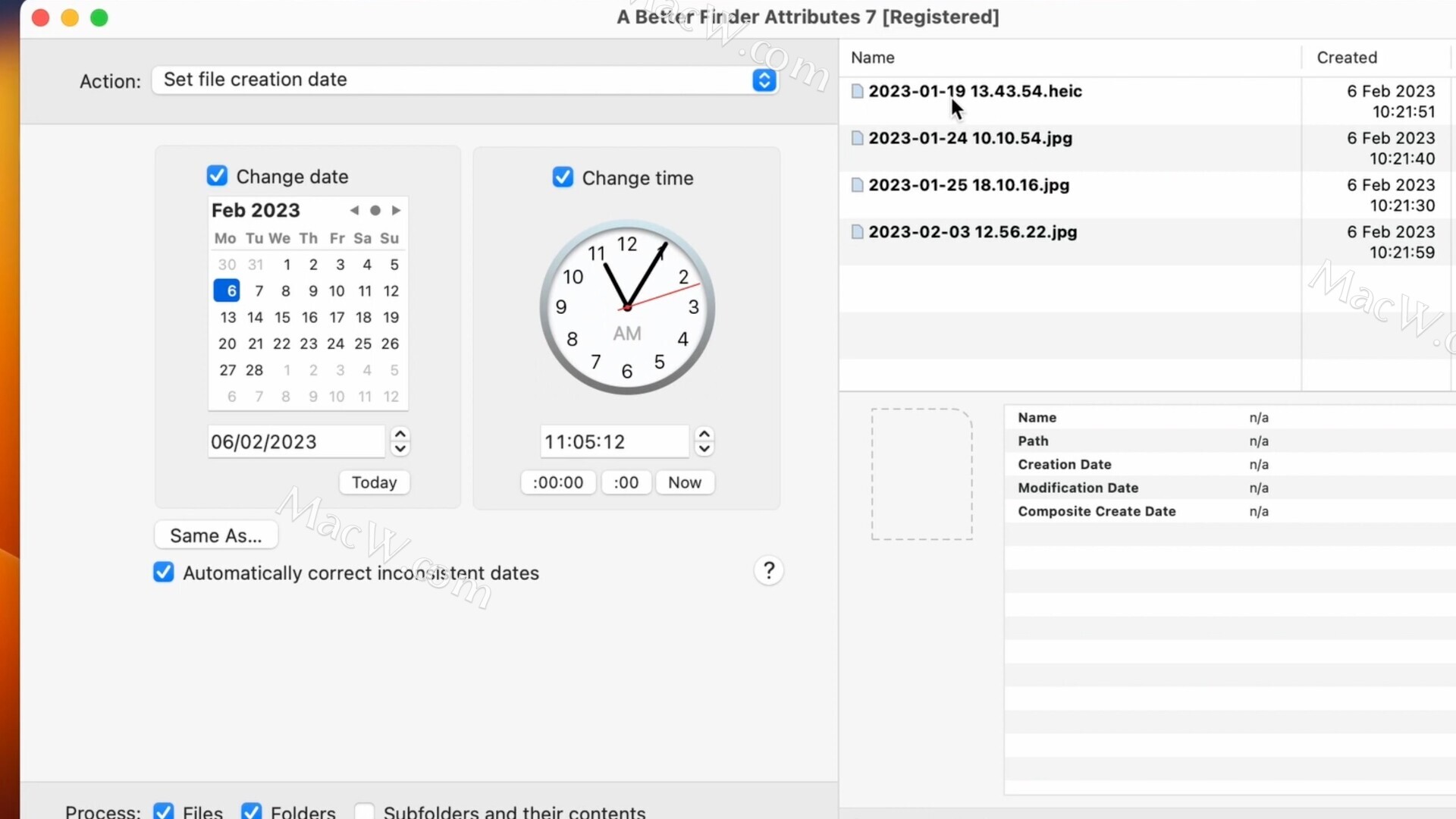Increase the time with stepper up arrow
This screenshot has width=1456, height=819.
click(704, 434)
